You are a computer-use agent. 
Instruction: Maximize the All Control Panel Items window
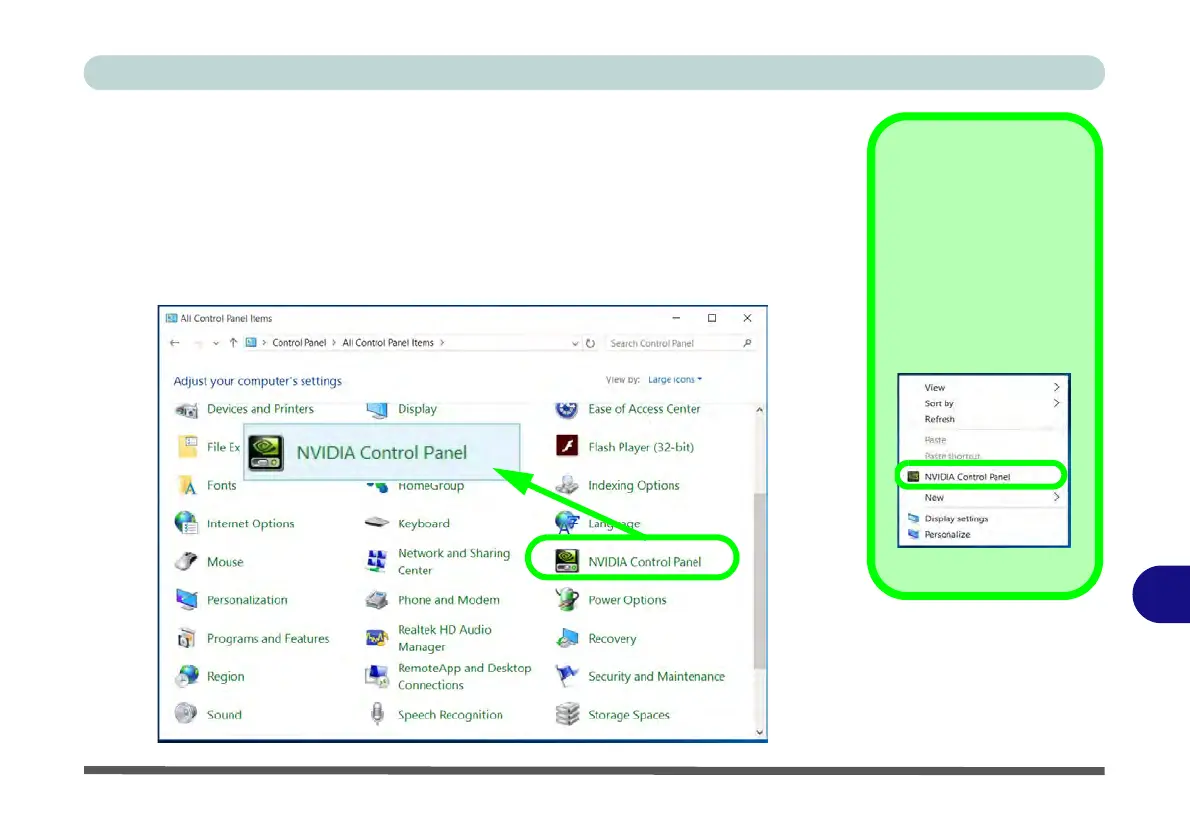click(712, 318)
